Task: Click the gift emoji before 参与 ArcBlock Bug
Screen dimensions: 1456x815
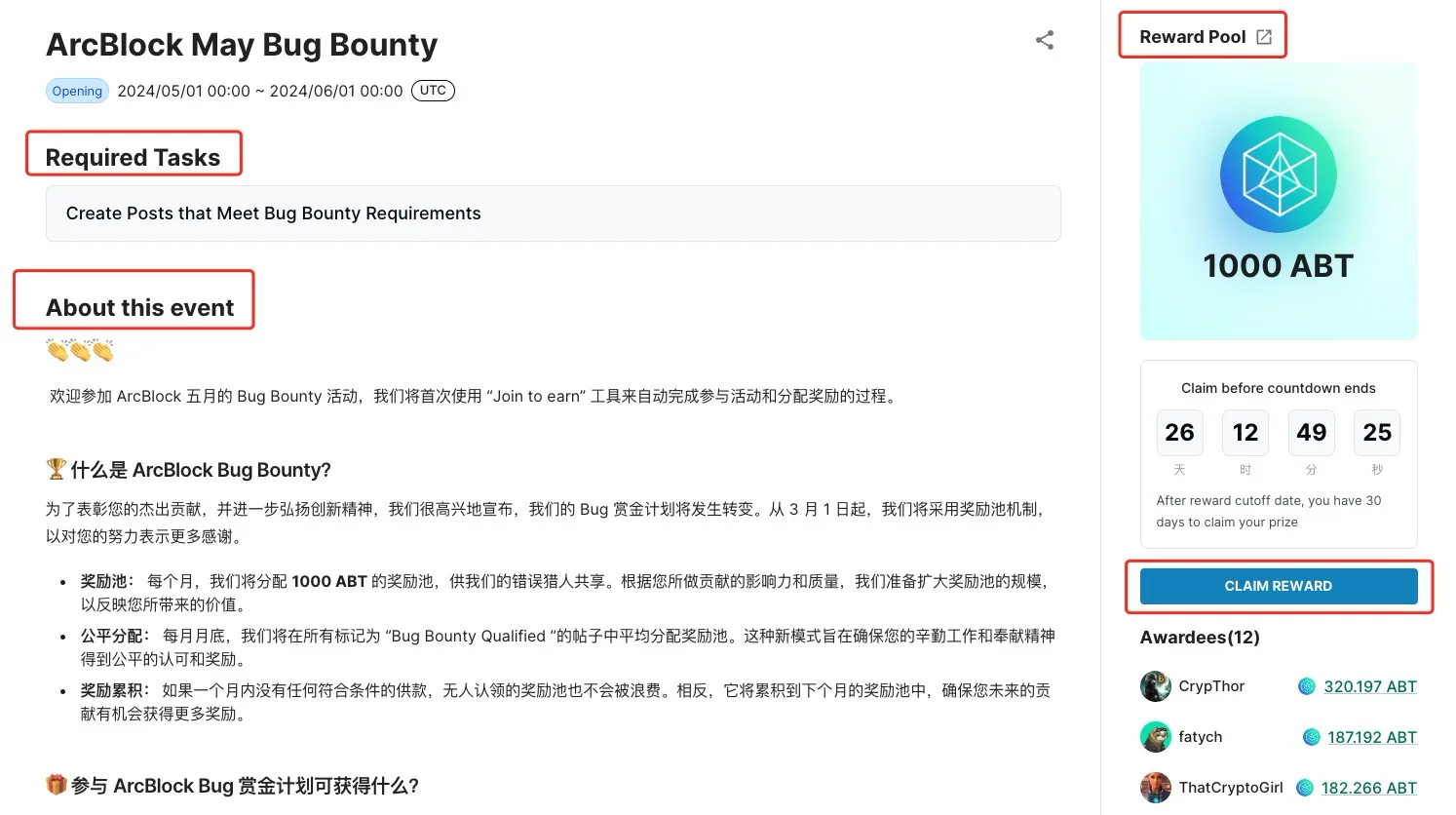Action: point(56,785)
